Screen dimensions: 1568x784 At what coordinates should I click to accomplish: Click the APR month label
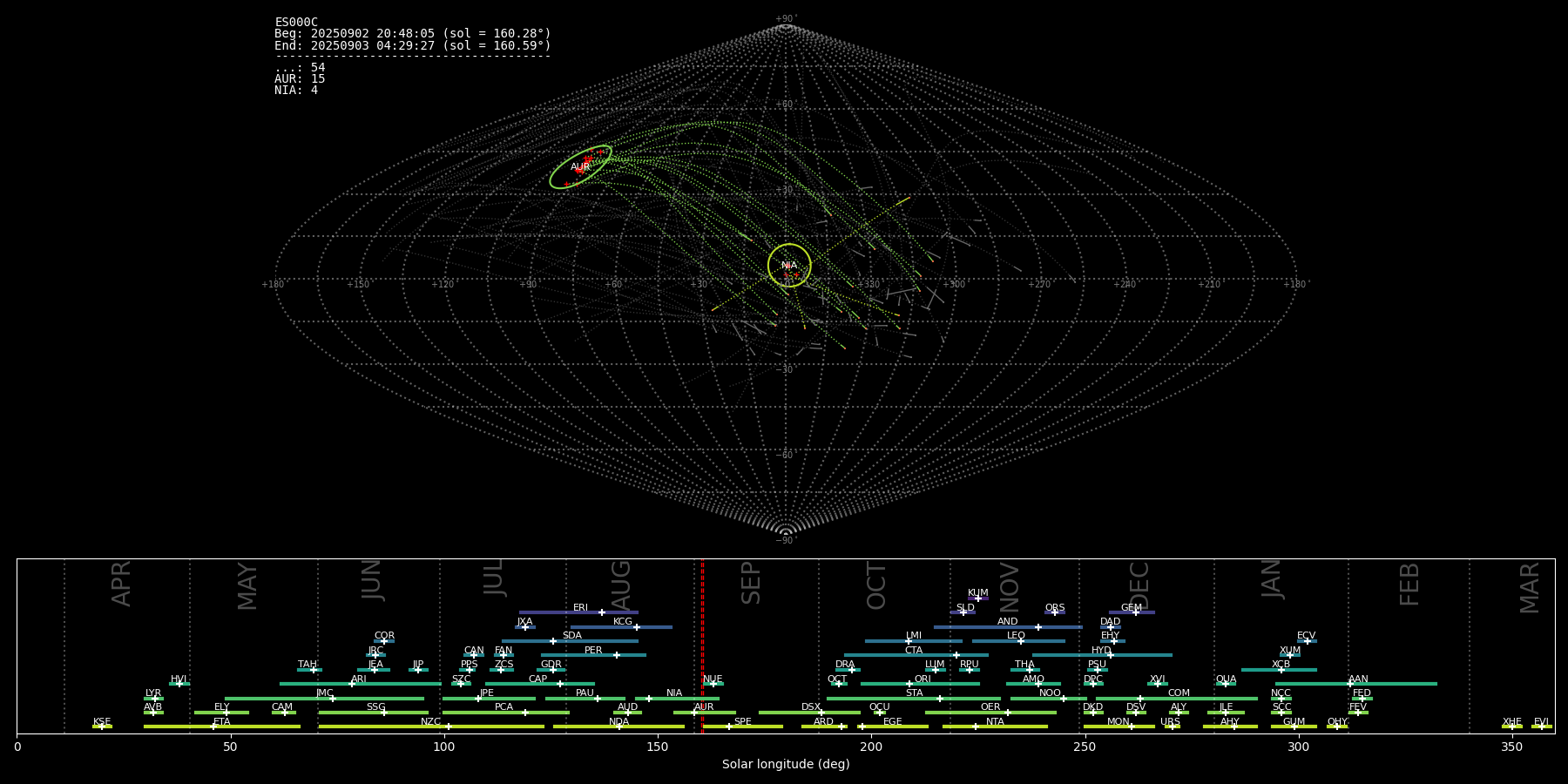point(122,584)
